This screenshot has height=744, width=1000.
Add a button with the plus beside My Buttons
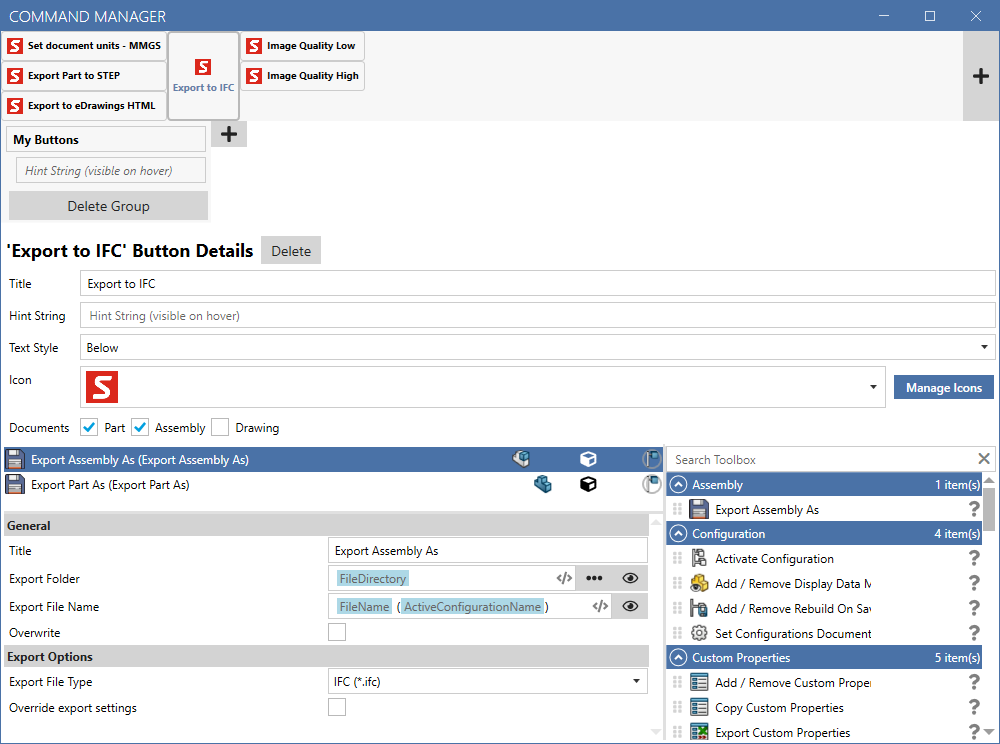[x=228, y=134]
